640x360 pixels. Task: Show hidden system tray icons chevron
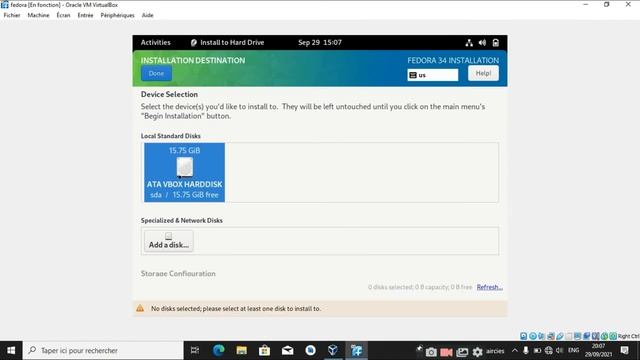click(515, 351)
